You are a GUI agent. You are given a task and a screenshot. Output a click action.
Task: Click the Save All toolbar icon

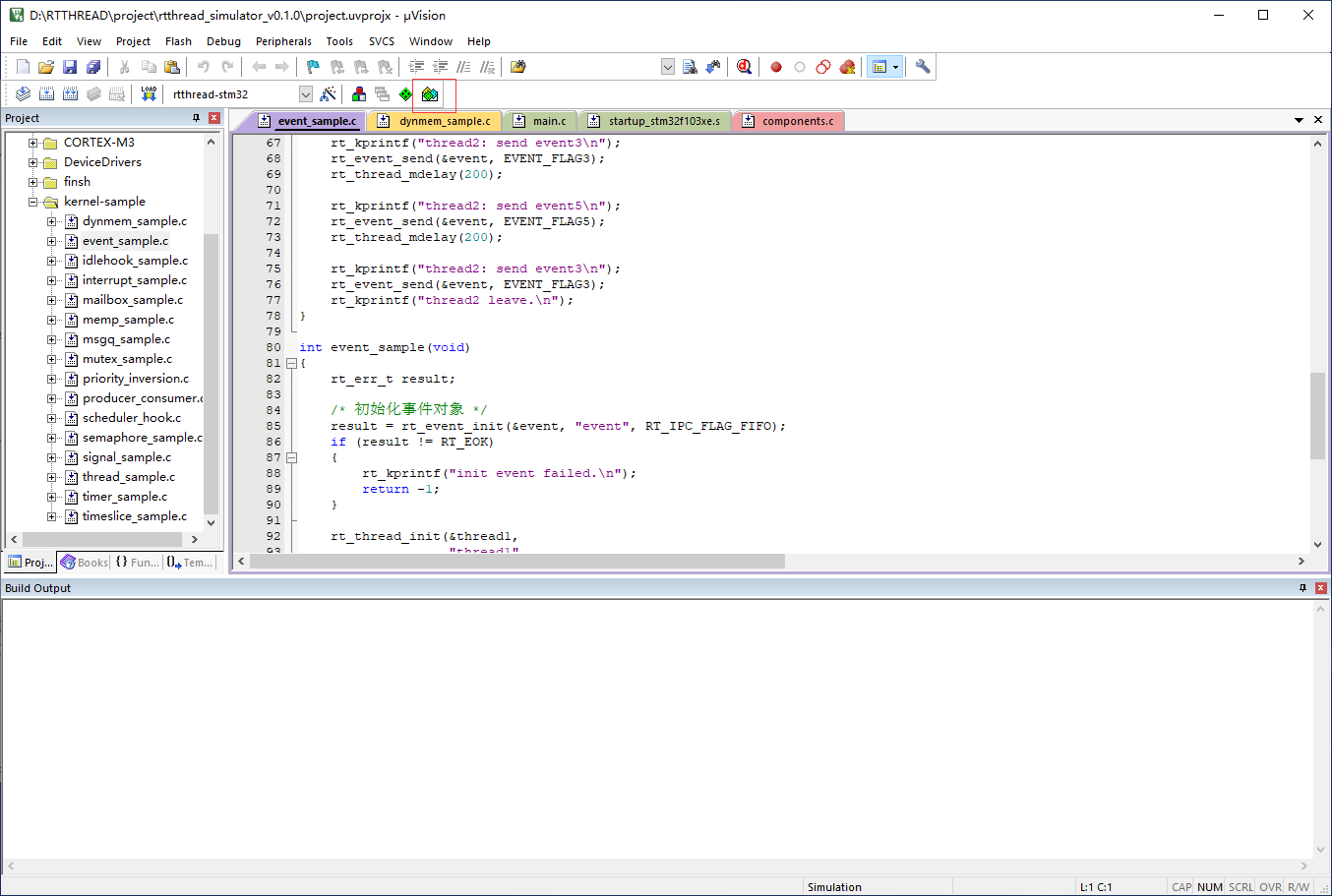click(93, 67)
